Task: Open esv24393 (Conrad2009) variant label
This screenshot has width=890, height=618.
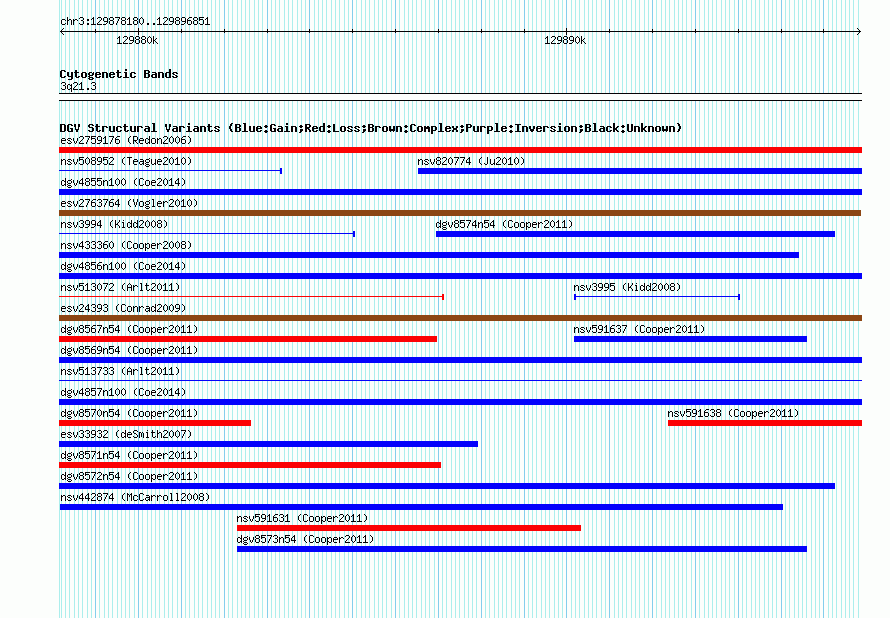Action: pos(123,308)
